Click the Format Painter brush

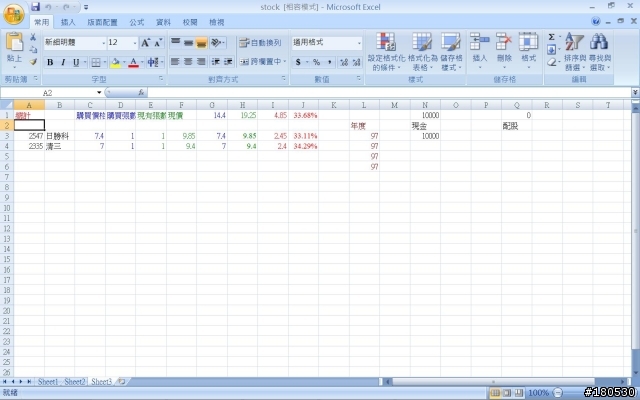click(x=33, y=62)
